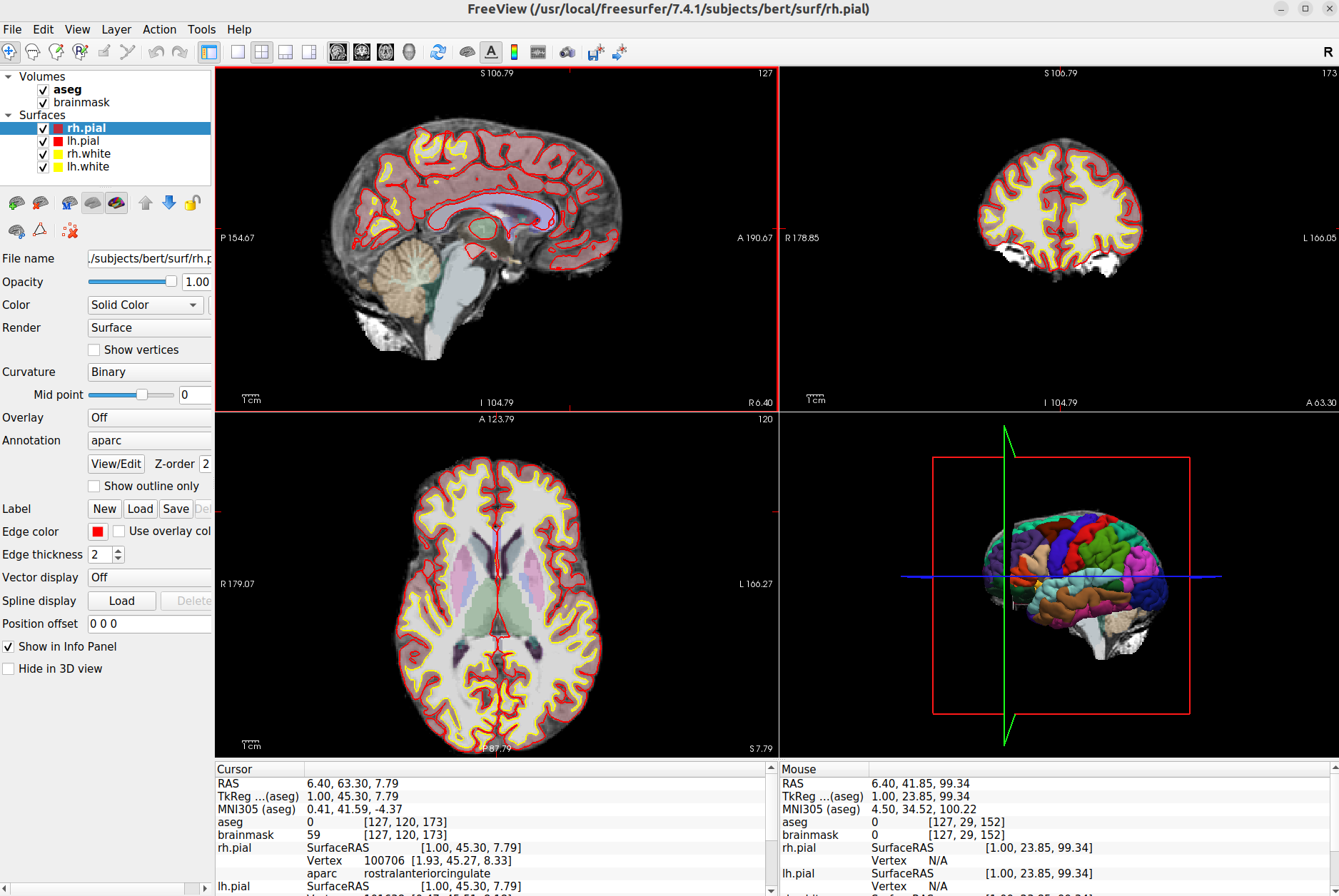Click the yellow unlock layer icon
1339x896 pixels.
click(x=192, y=203)
